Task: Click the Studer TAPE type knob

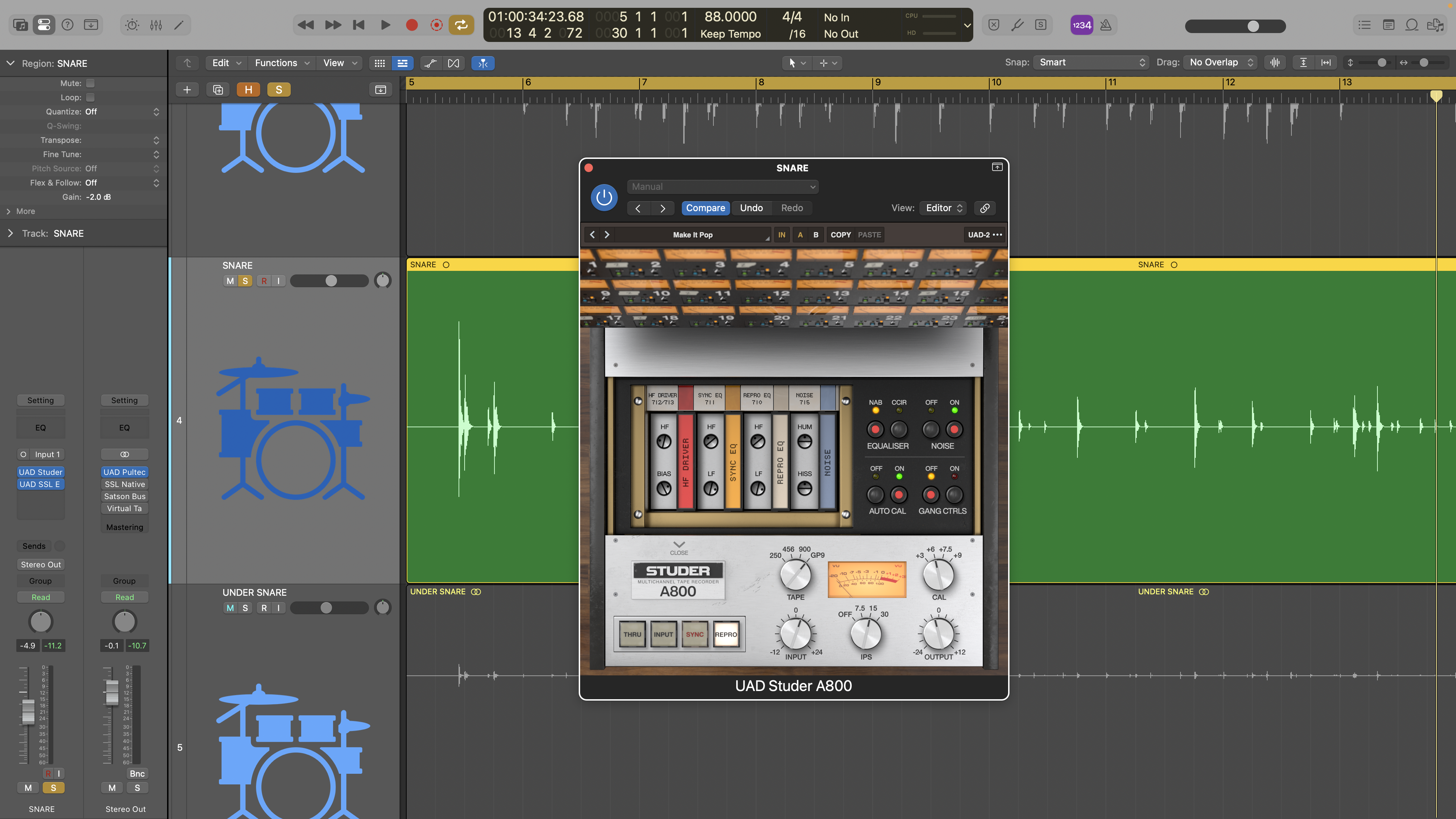Action: click(x=795, y=576)
